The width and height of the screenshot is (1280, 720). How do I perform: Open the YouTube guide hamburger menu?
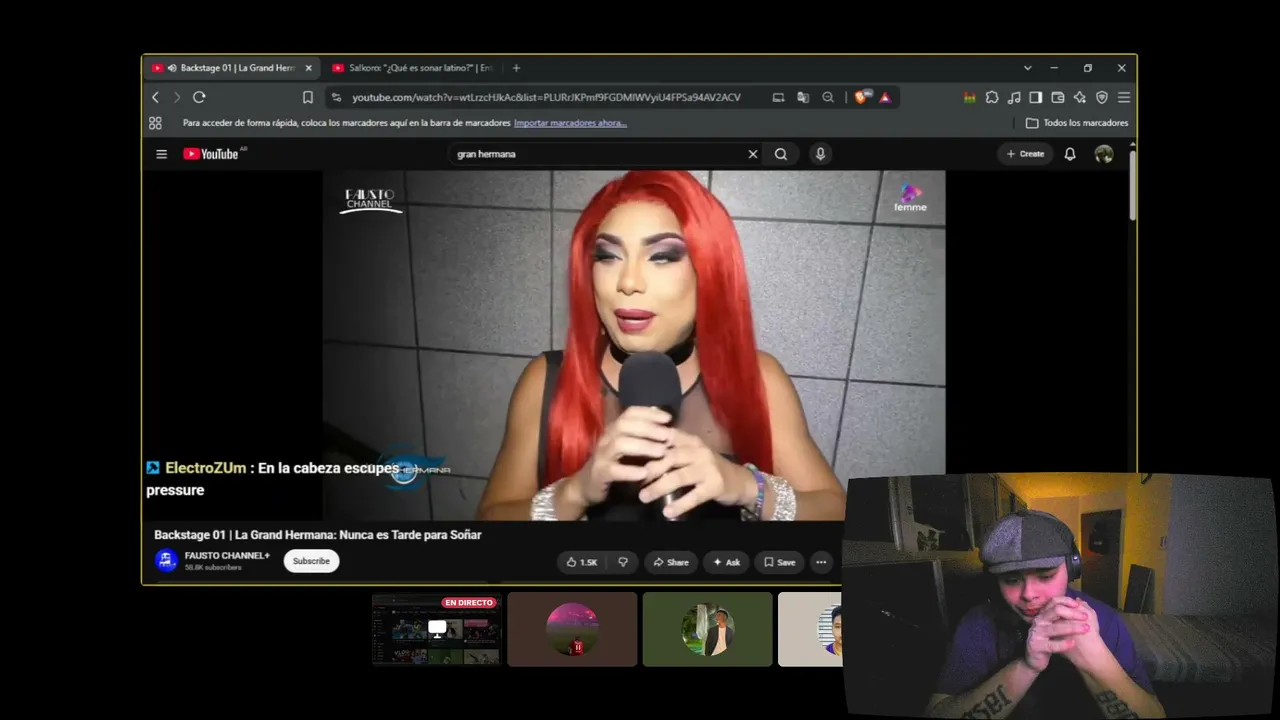coord(161,154)
